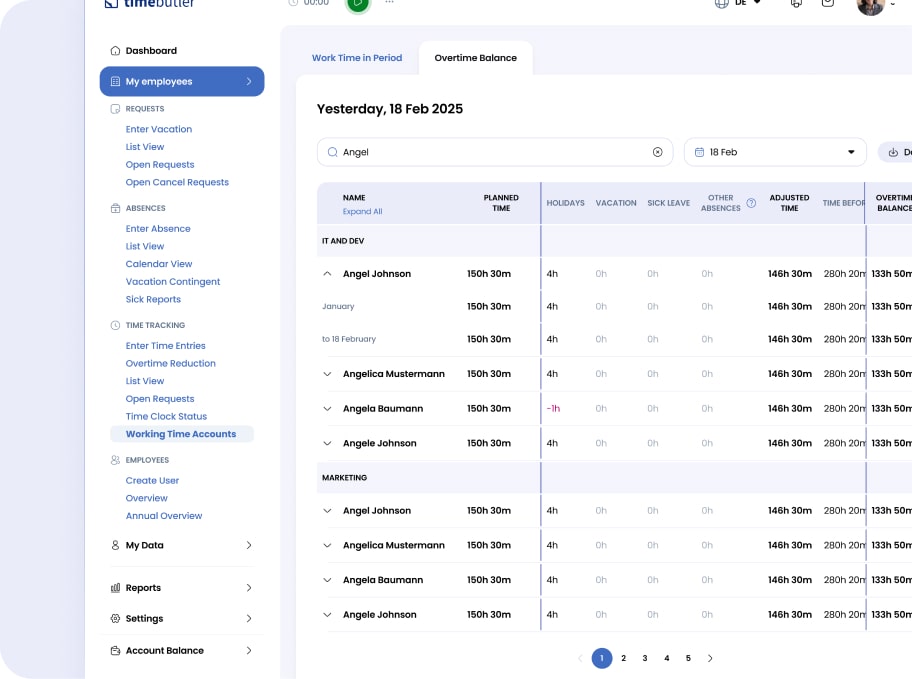Expand Angelica Mustermann row in Marketing
The height and width of the screenshot is (679, 912).
click(x=327, y=546)
